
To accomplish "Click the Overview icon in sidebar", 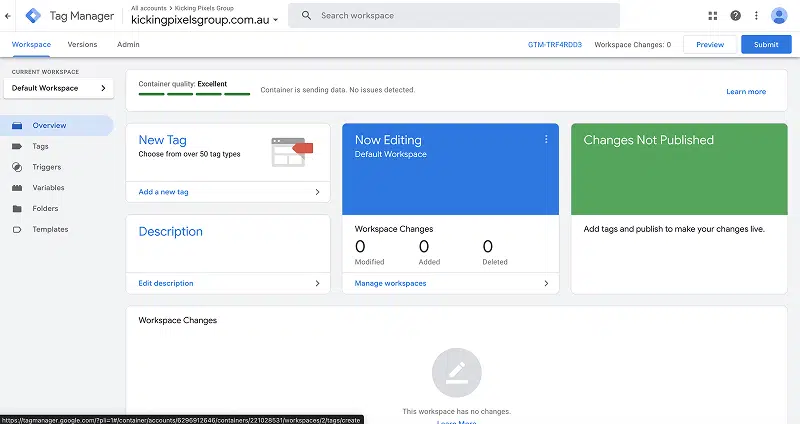I will click(17, 126).
